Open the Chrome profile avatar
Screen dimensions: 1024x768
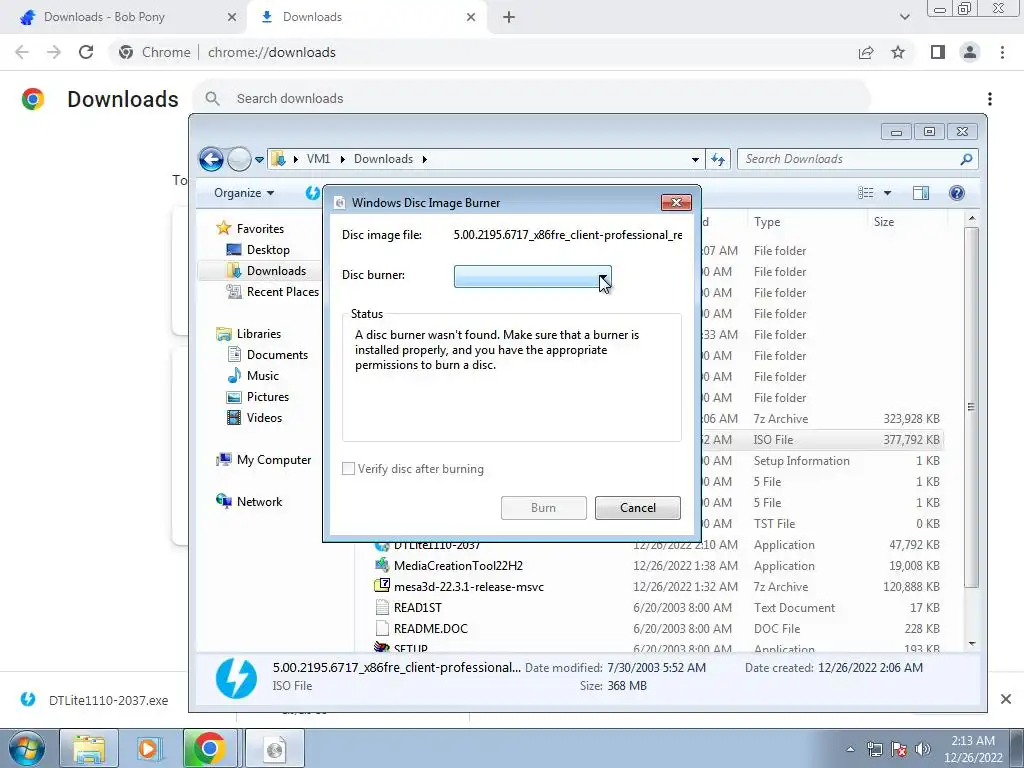click(970, 52)
